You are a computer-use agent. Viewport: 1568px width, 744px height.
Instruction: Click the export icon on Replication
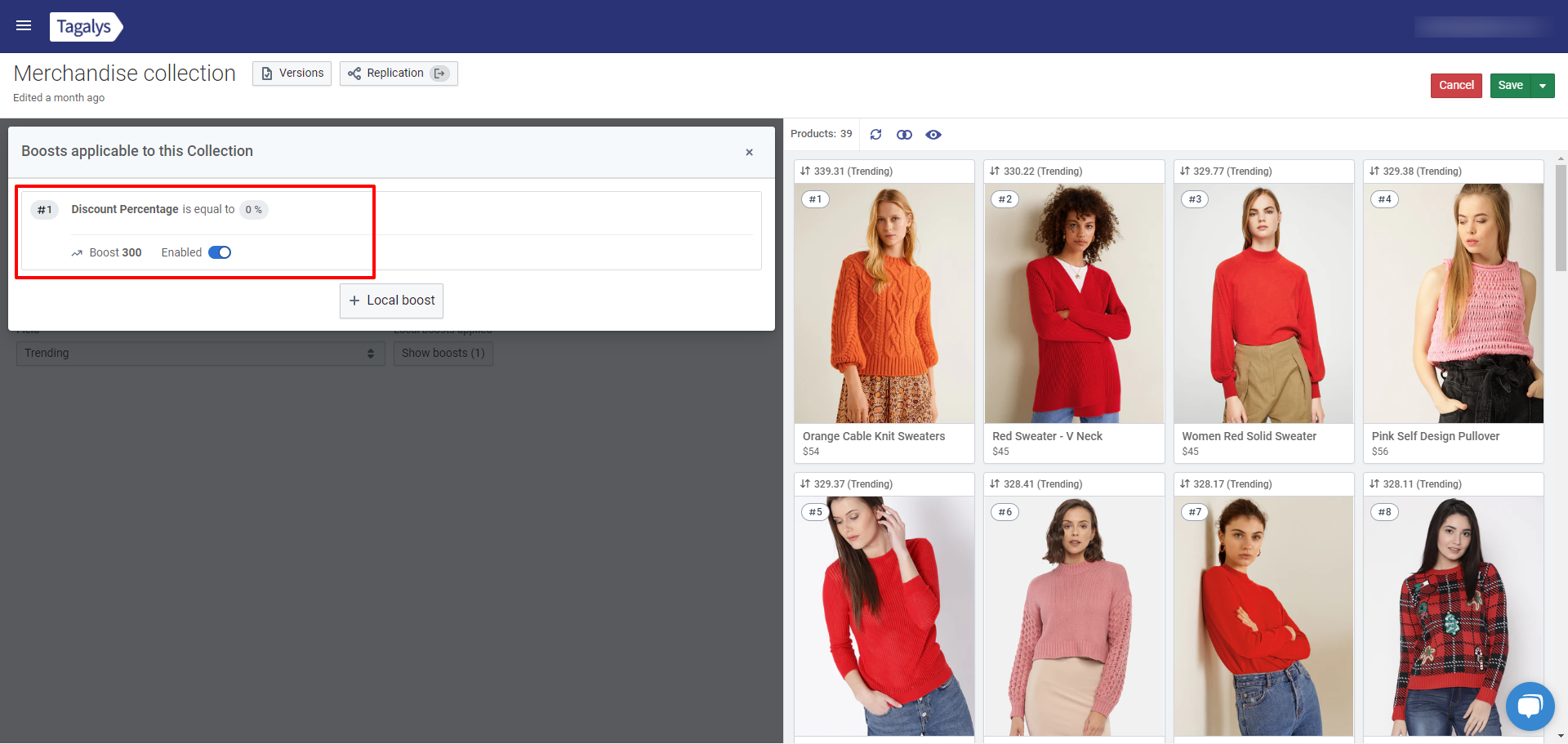point(440,74)
